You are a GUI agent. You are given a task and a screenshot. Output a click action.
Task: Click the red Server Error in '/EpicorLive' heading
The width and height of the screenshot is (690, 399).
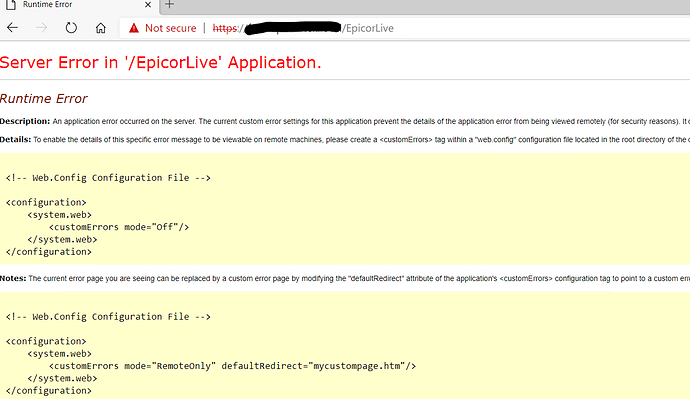(161, 62)
